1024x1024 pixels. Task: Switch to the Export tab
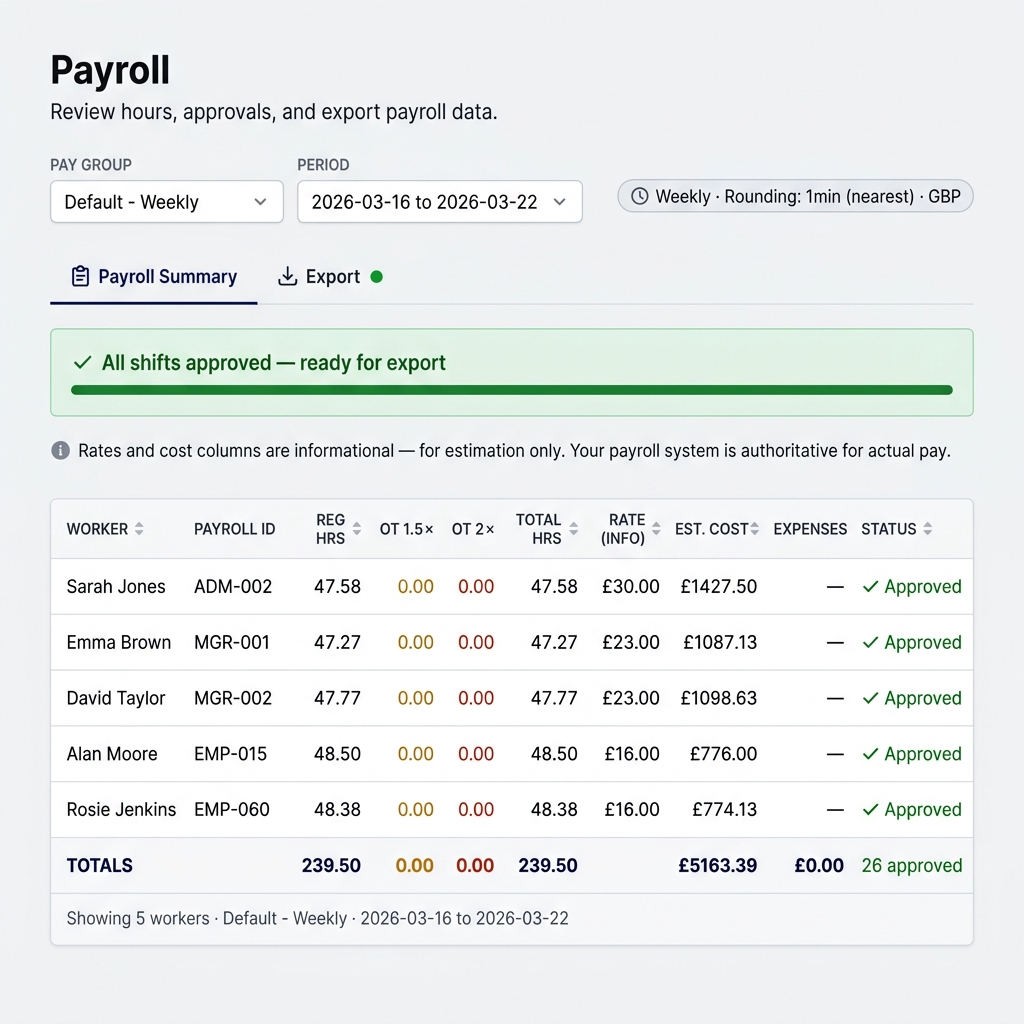pyautogui.click(x=330, y=276)
